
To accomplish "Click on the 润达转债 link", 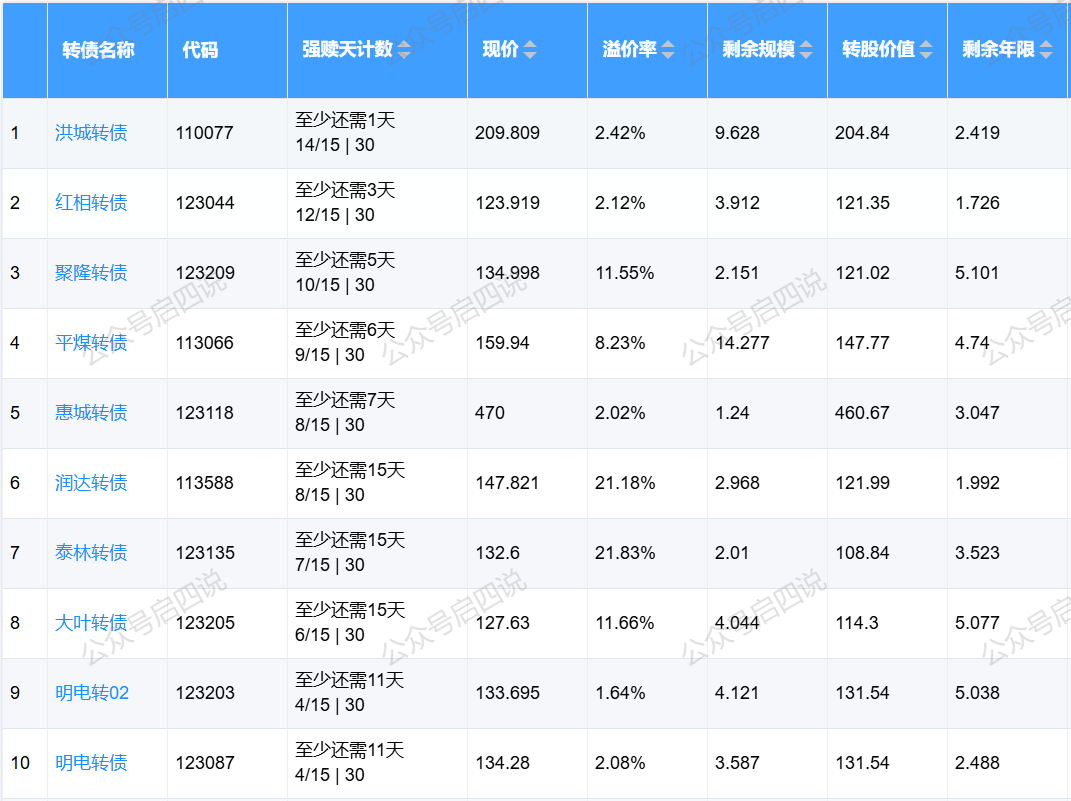I will pos(91,483).
